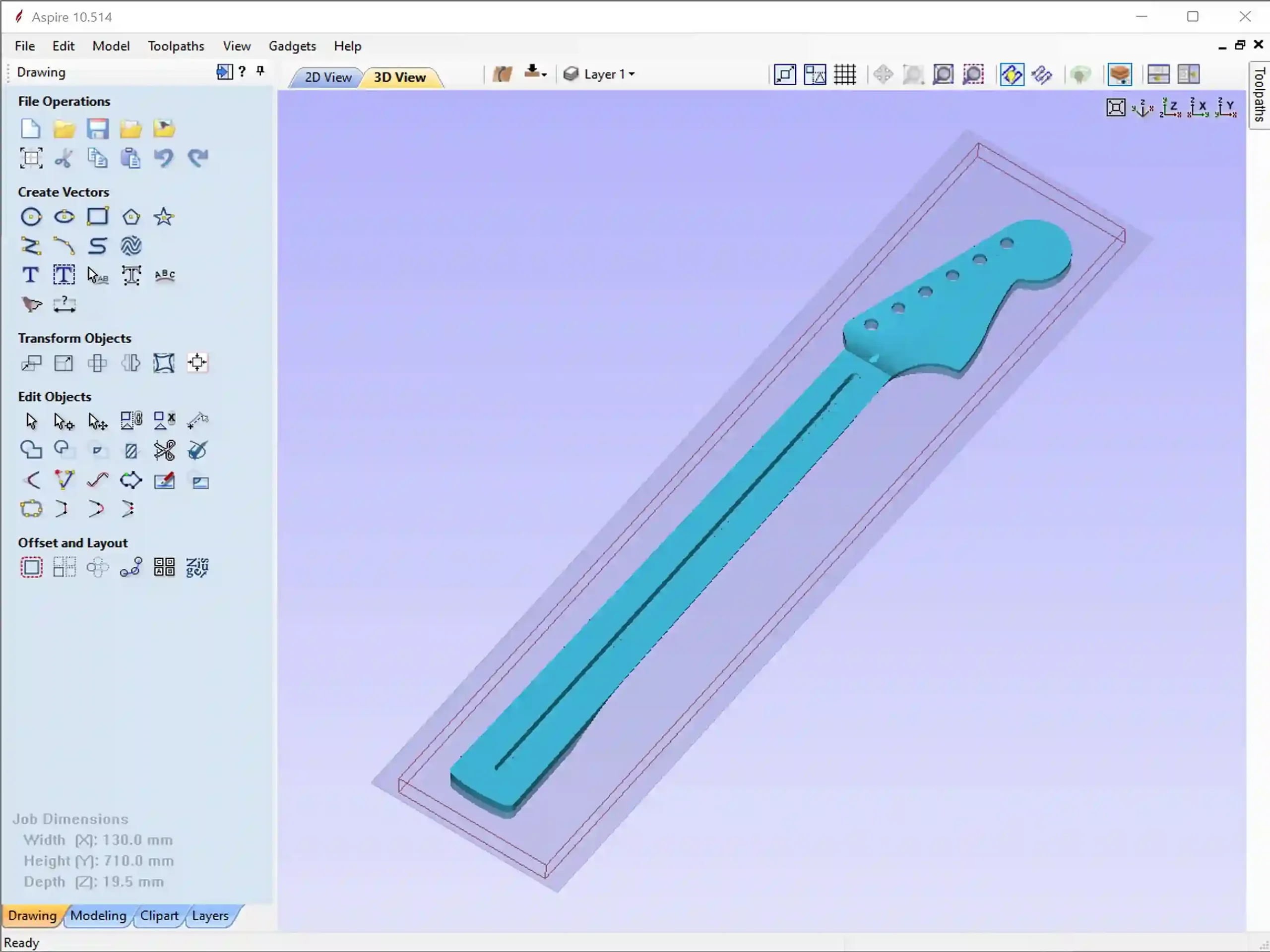1270x952 pixels.
Task: Create a new file
Action: point(30,128)
